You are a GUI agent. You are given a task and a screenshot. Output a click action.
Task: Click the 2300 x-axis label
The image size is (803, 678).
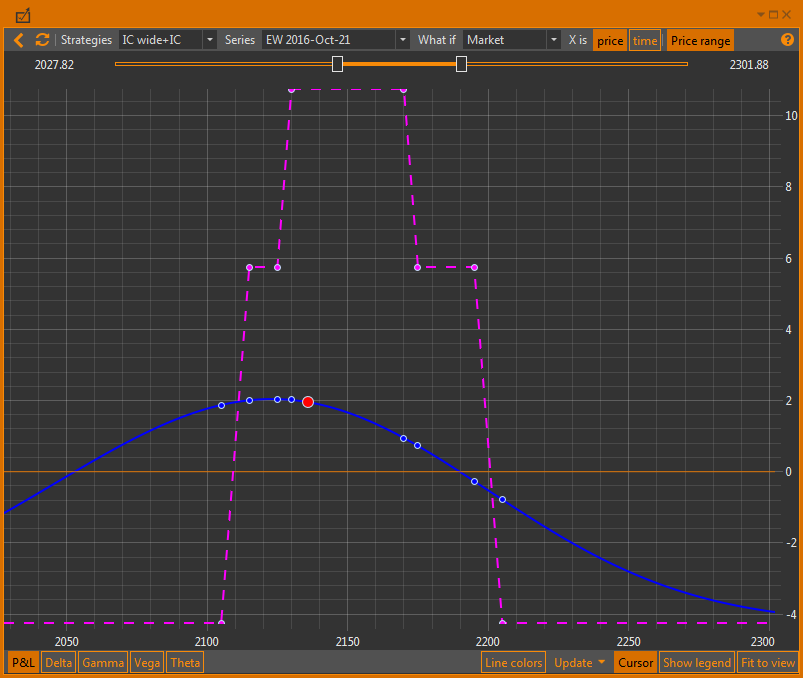(763, 642)
